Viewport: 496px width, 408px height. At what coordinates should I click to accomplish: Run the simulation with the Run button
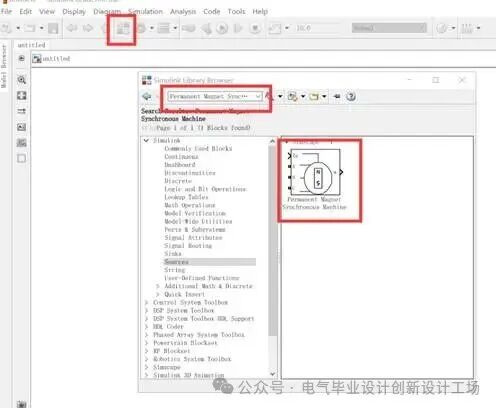click(x=222, y=28)
